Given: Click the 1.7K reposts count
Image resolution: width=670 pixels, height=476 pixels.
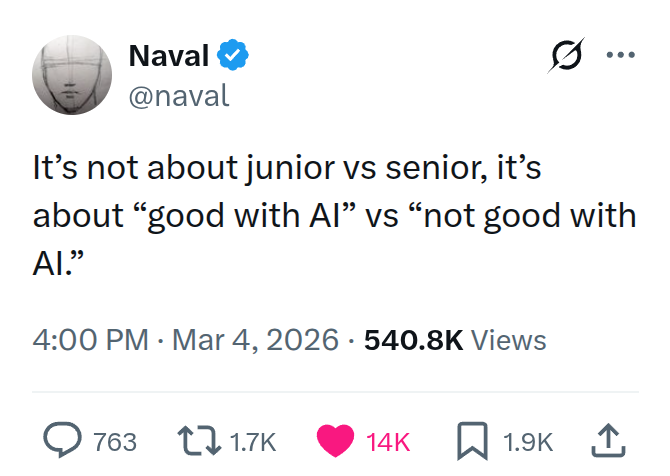Looking at the screenshot, I should tap(252, 441).
